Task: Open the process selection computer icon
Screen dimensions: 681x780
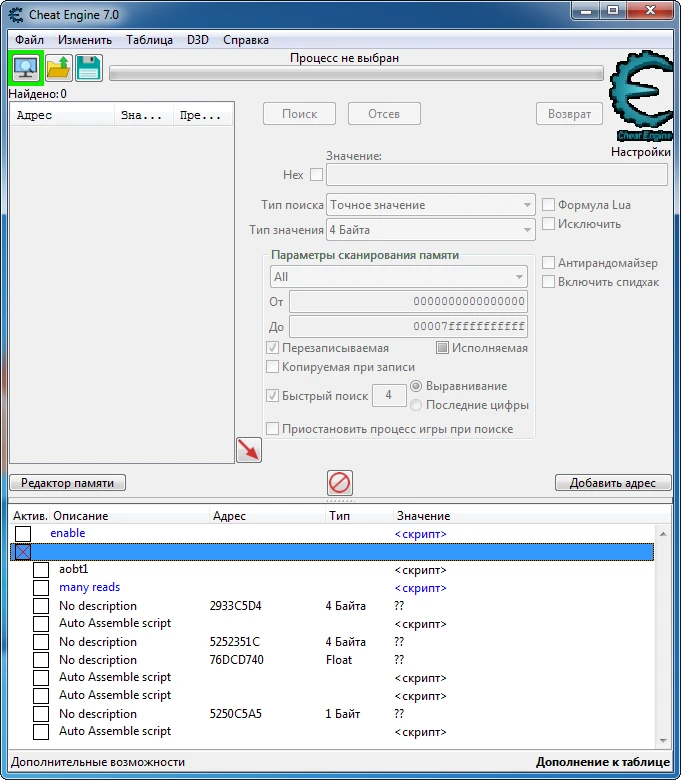Action: (26, 68)
